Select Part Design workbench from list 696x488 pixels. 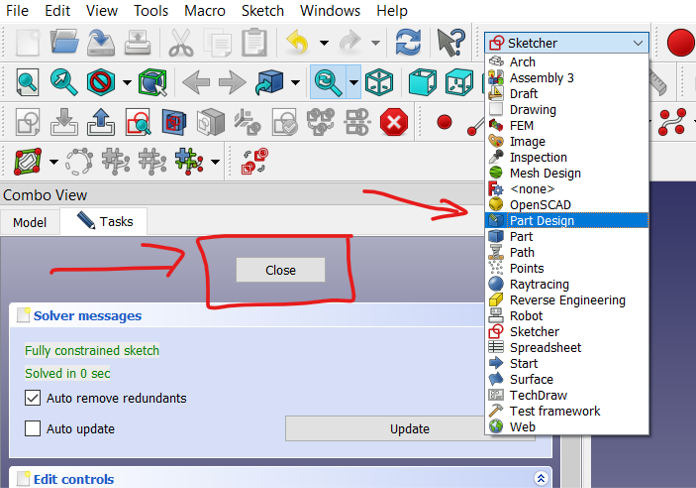(567, 221)
